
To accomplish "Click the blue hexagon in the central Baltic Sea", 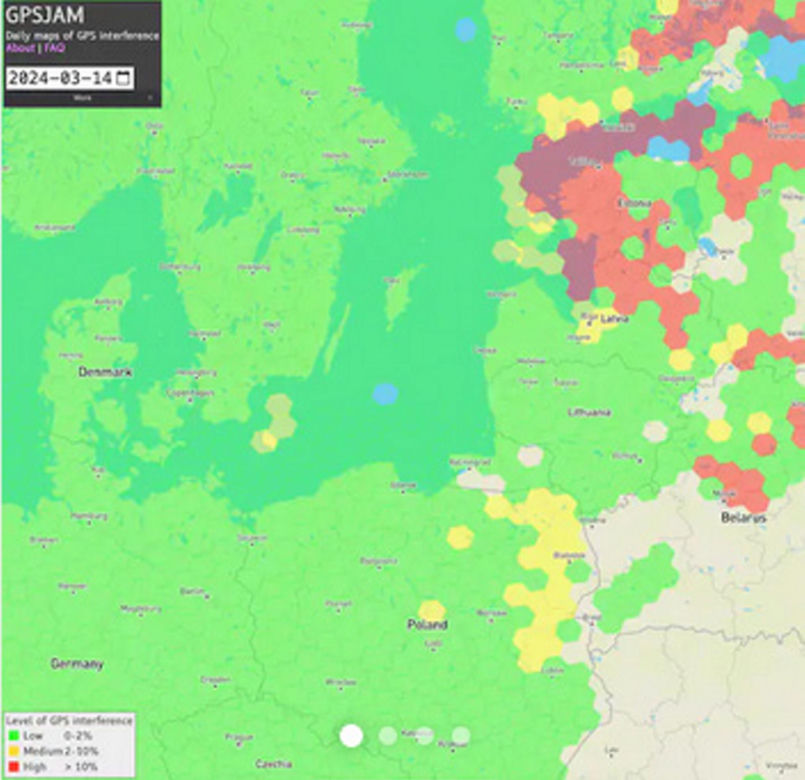I will [x=385, y=394].
